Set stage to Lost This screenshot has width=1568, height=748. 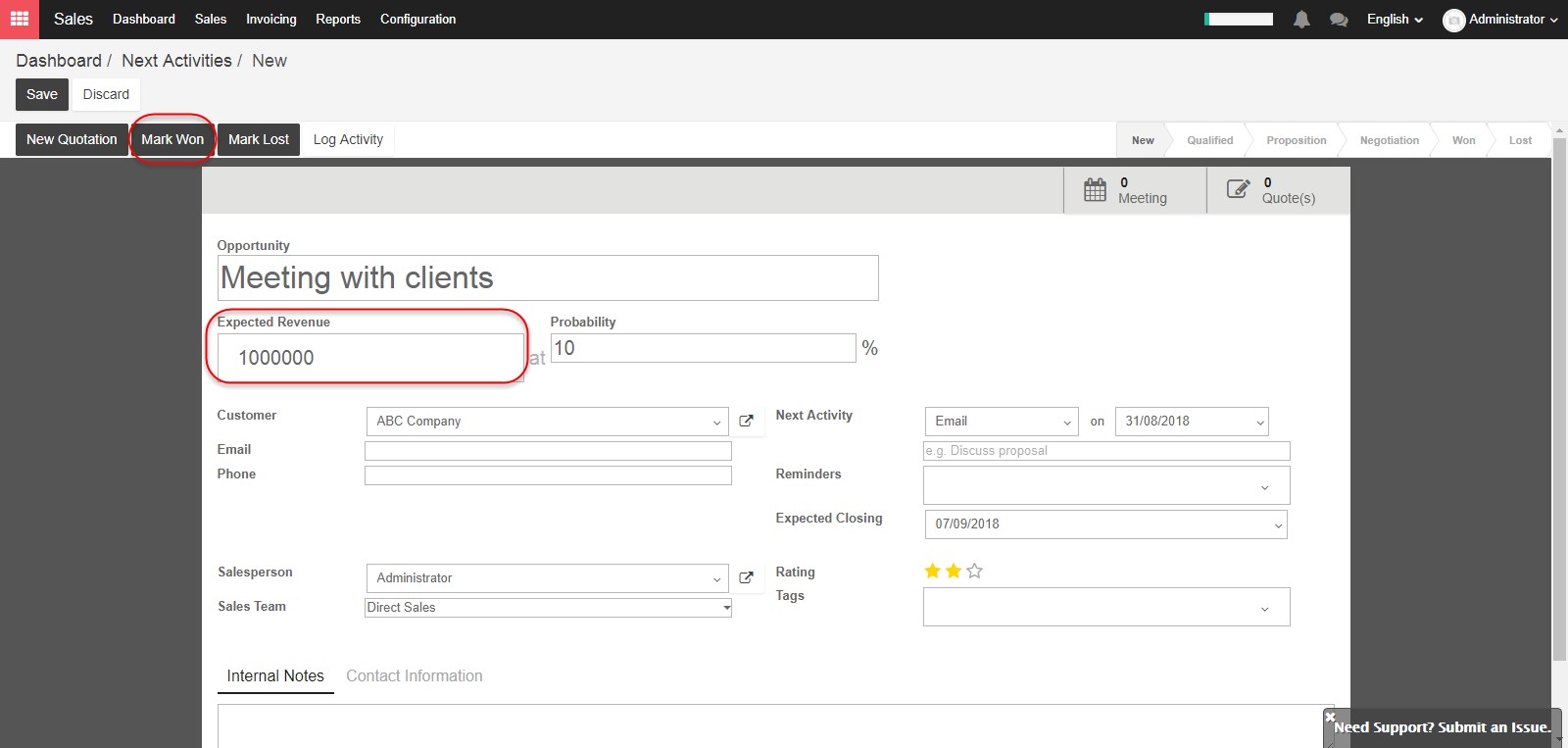click(x=1521, y=140)
